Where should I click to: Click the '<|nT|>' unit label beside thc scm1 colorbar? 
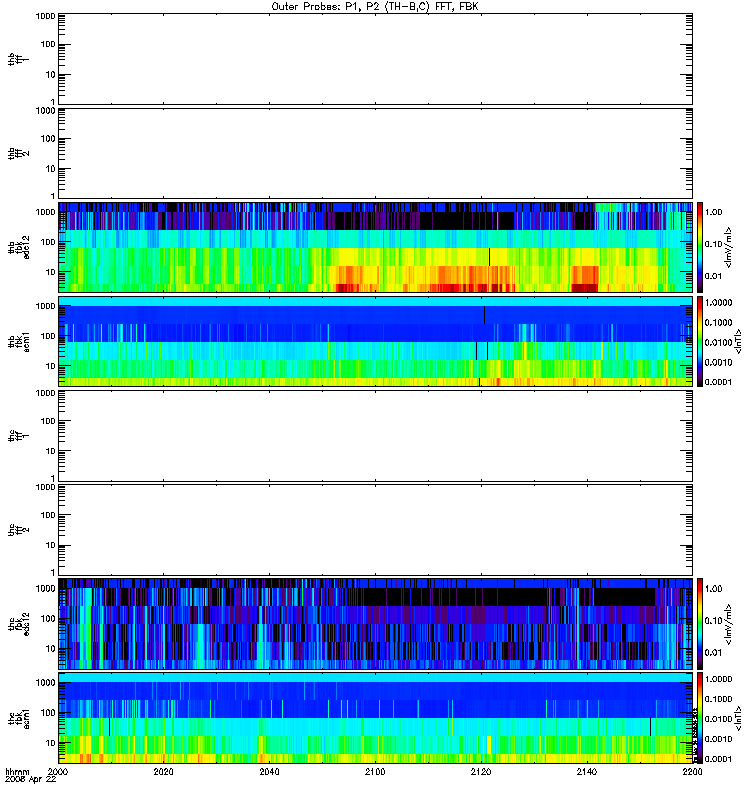(738, 718)
